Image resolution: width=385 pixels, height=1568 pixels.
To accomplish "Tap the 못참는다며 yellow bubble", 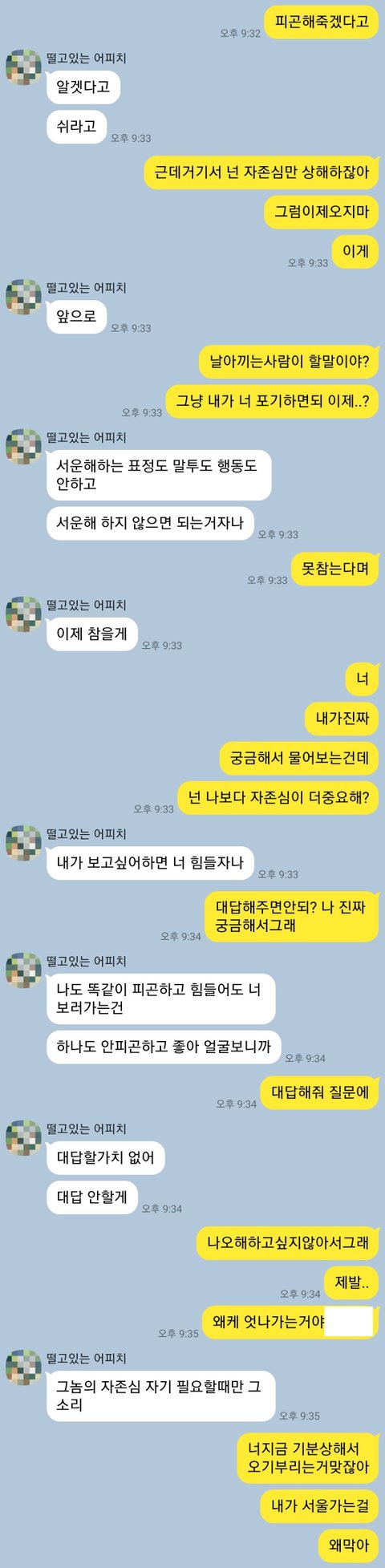I will (334, 569).
